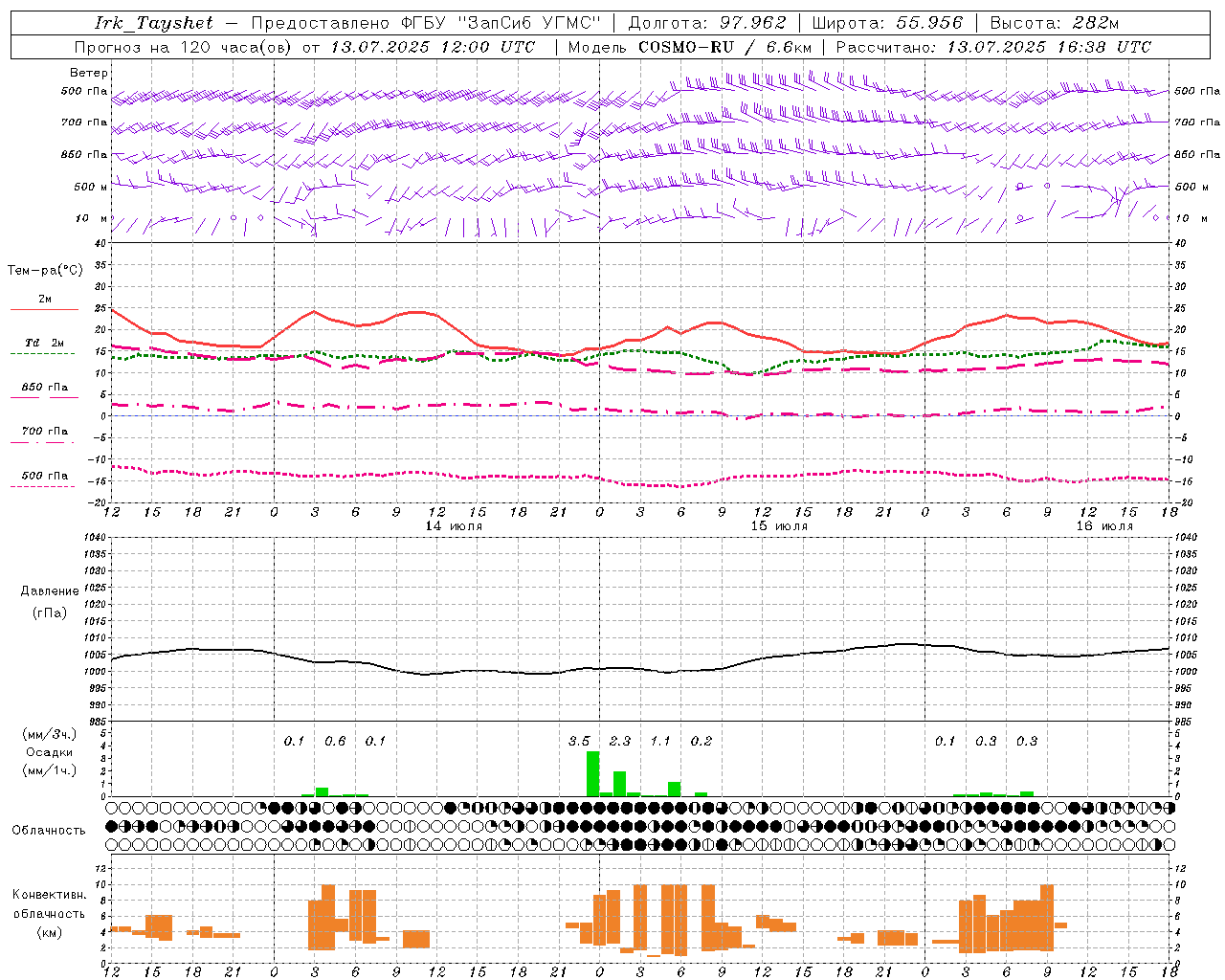Click the 16 июля date label
Viewport: 1225px width, 980px height.
coord(1104,526)
